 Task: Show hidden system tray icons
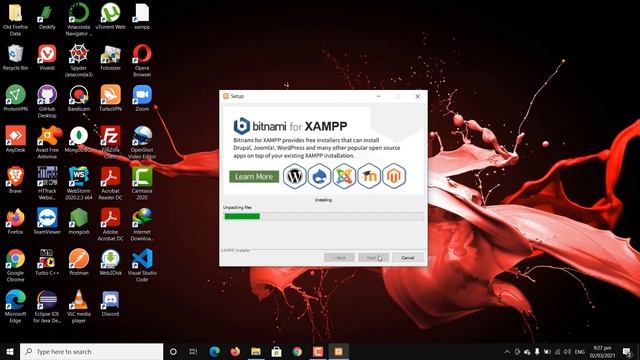click(x=507, y=351)
